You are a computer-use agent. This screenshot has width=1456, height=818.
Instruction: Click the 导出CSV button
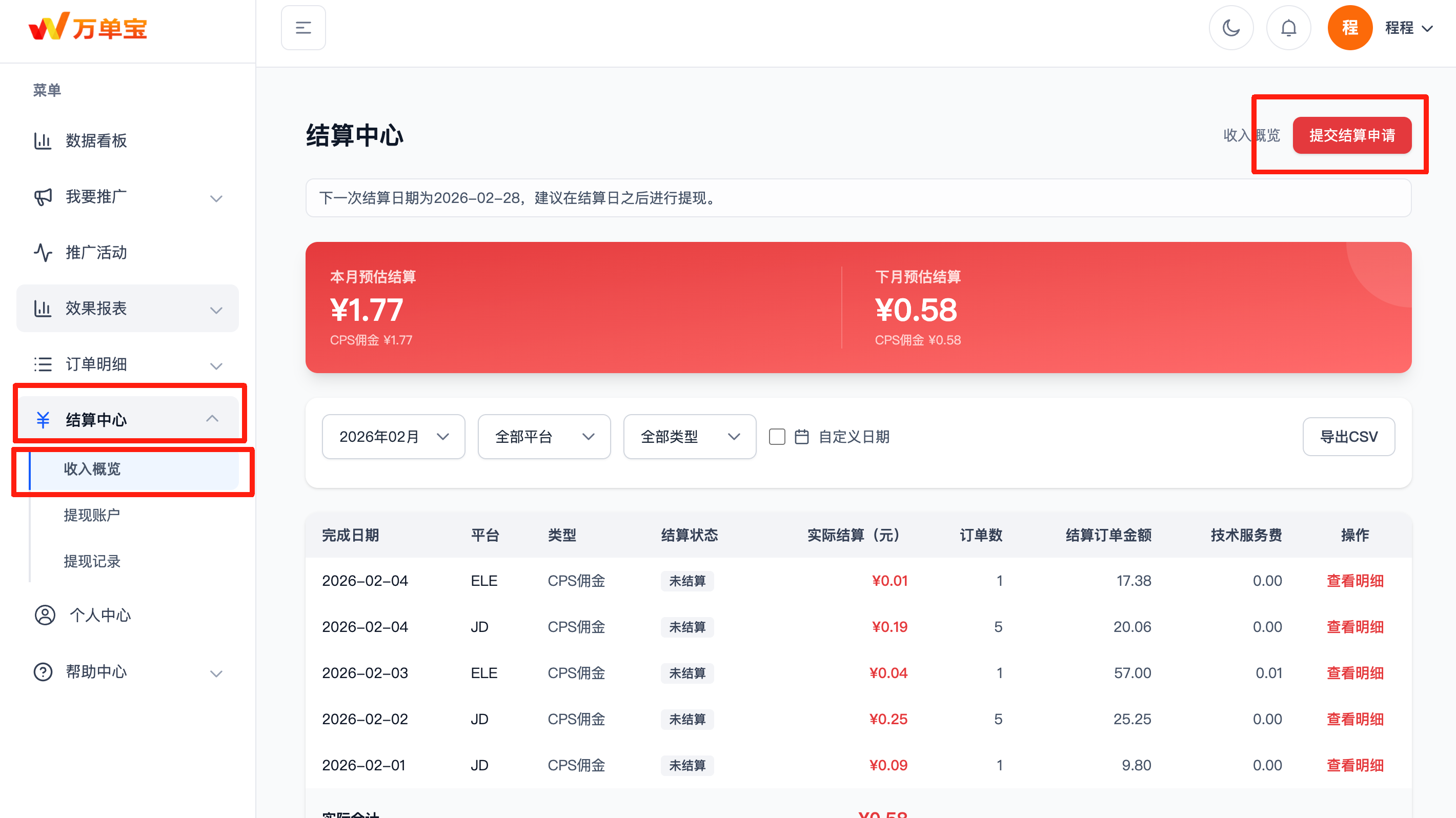pos(1349,437)
